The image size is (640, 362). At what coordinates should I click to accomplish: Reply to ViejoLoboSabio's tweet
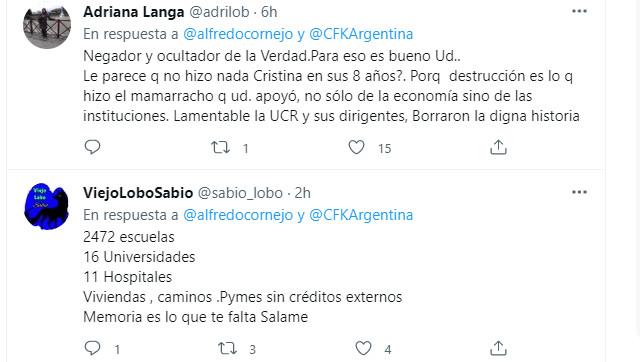click(x=92, y=348)
